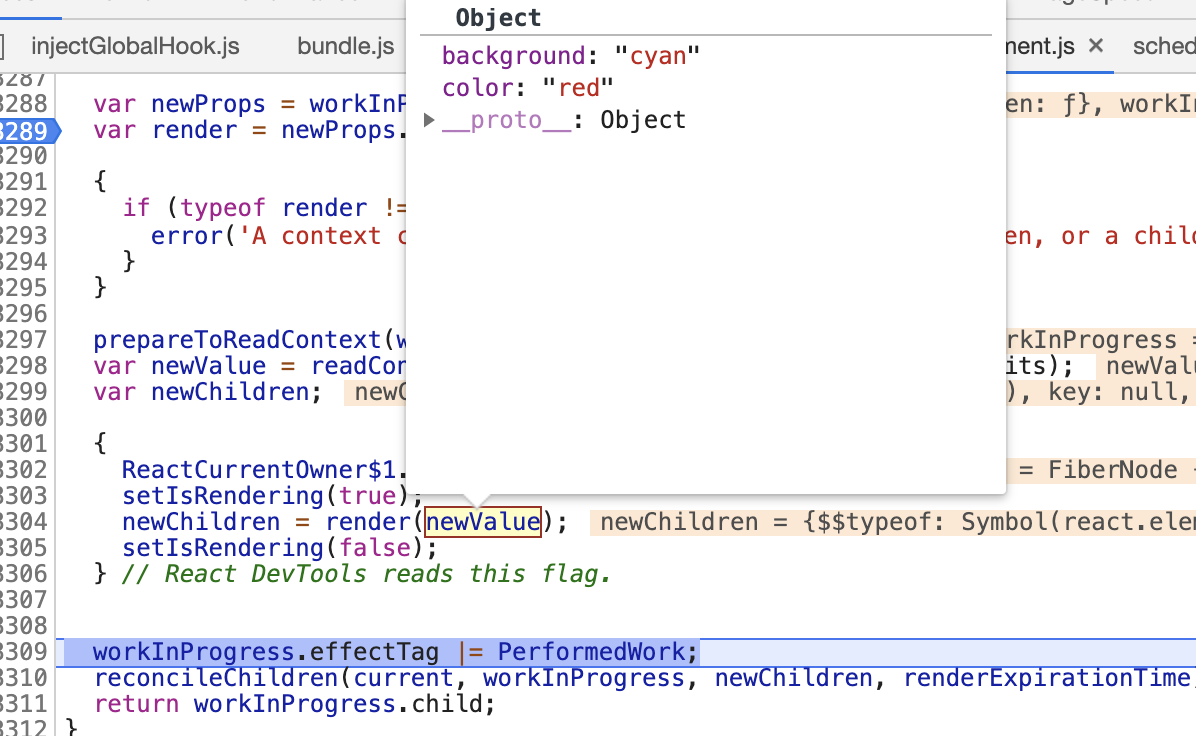Viewport: 1196px width, 736px height.
Task: Click the inline newChildren value preview
Action: (x=892, y=522)
